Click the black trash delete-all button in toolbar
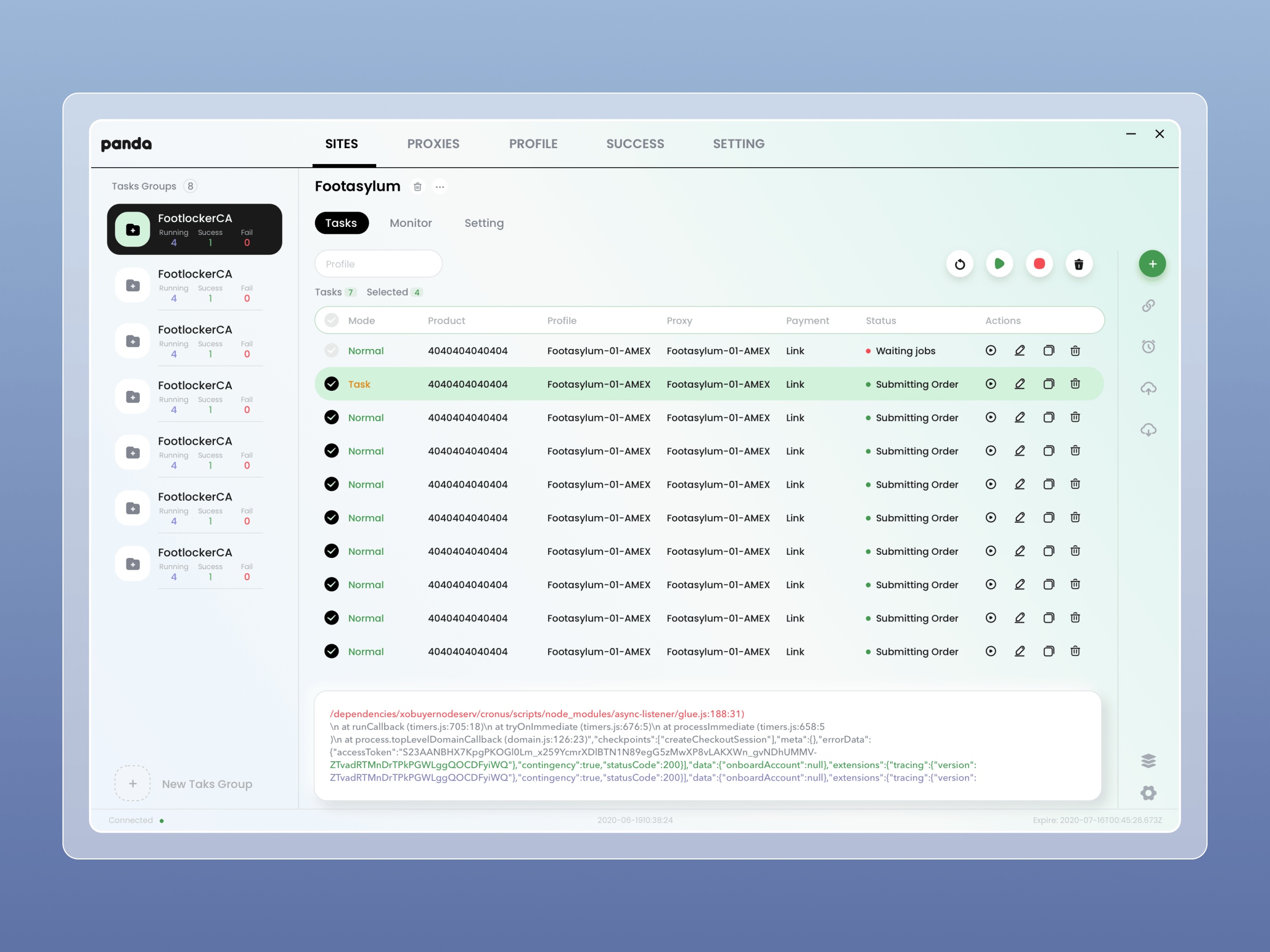The width and height of the screenshot is (1270, 952). point(1078,264)
